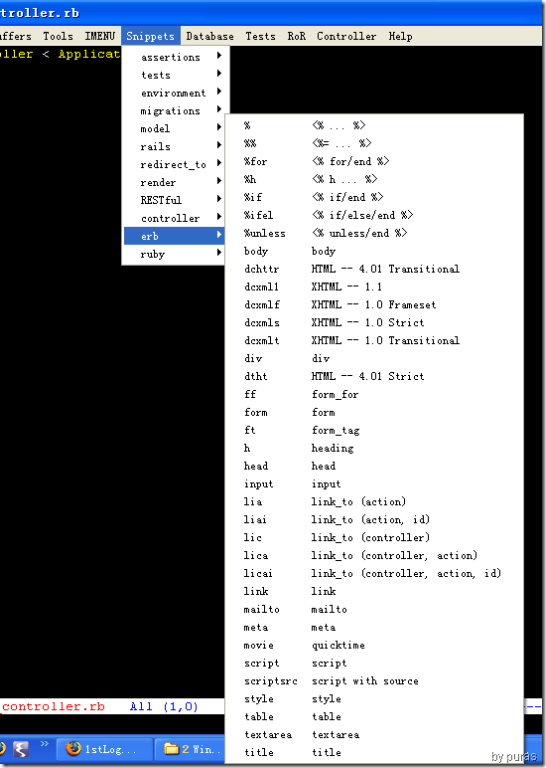Open the Controller menu in the menu bar
Viewport: 546px width, 768px height.
(346, 36)
